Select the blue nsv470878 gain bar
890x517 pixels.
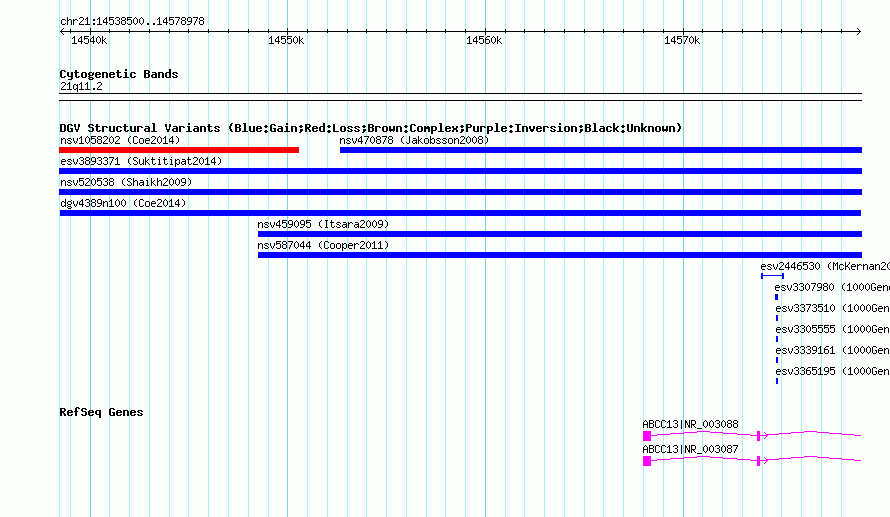point(601,150)
